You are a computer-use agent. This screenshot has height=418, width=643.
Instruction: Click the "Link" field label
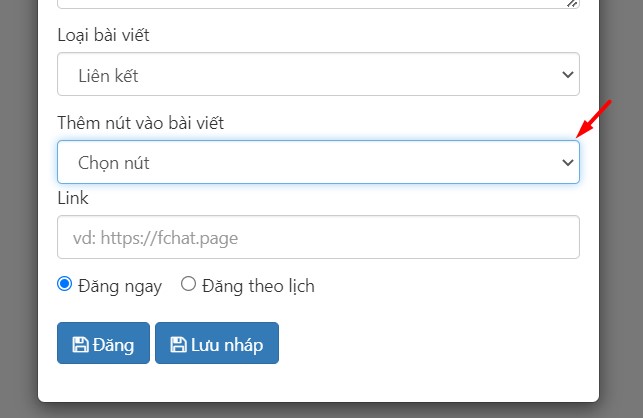coord(73,198)
